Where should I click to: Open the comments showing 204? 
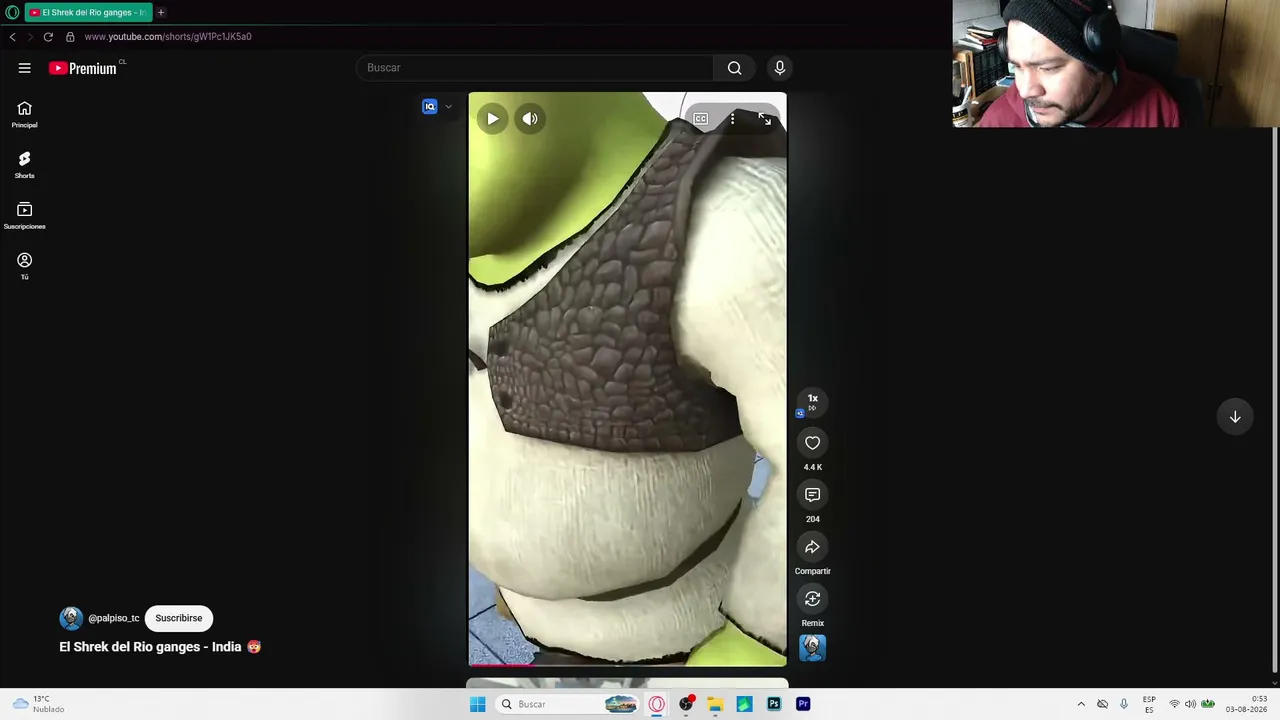[x=813, y=495]
